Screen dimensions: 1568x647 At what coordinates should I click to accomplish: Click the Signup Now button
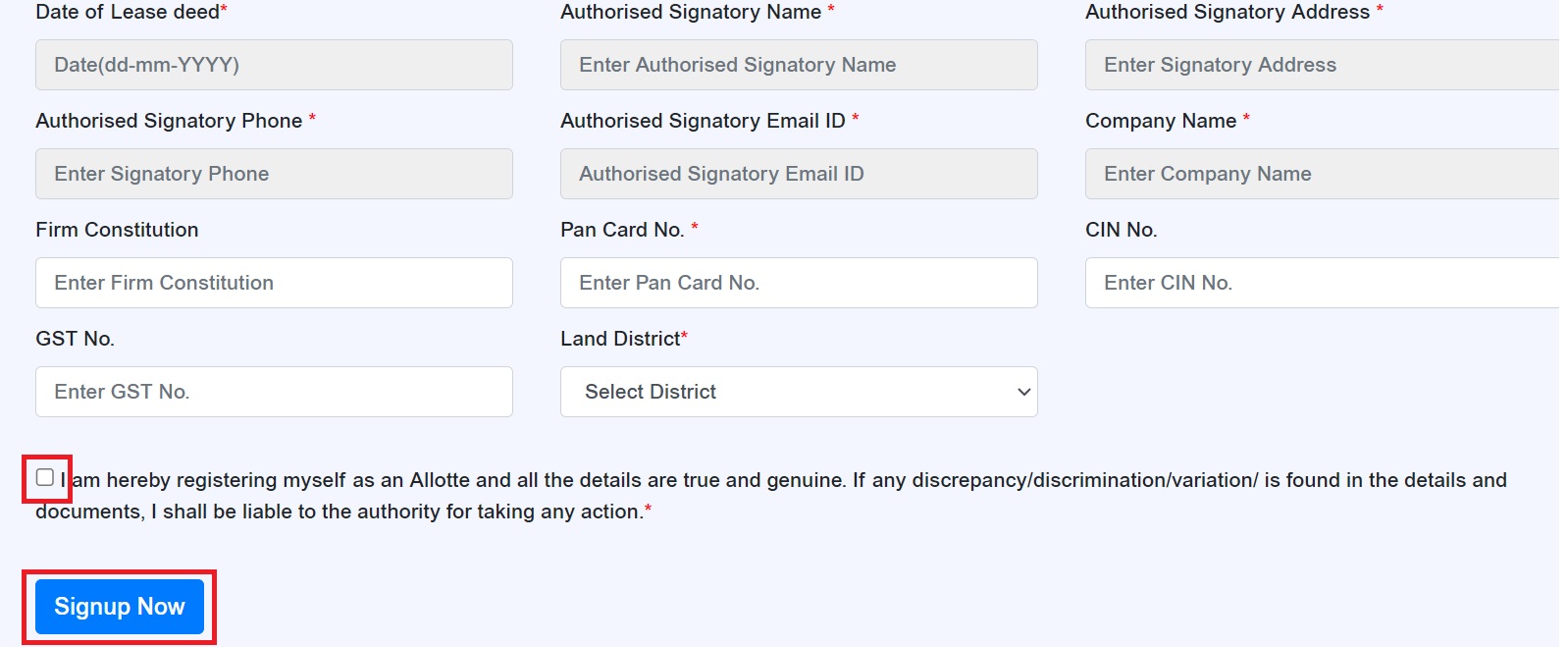119,607
